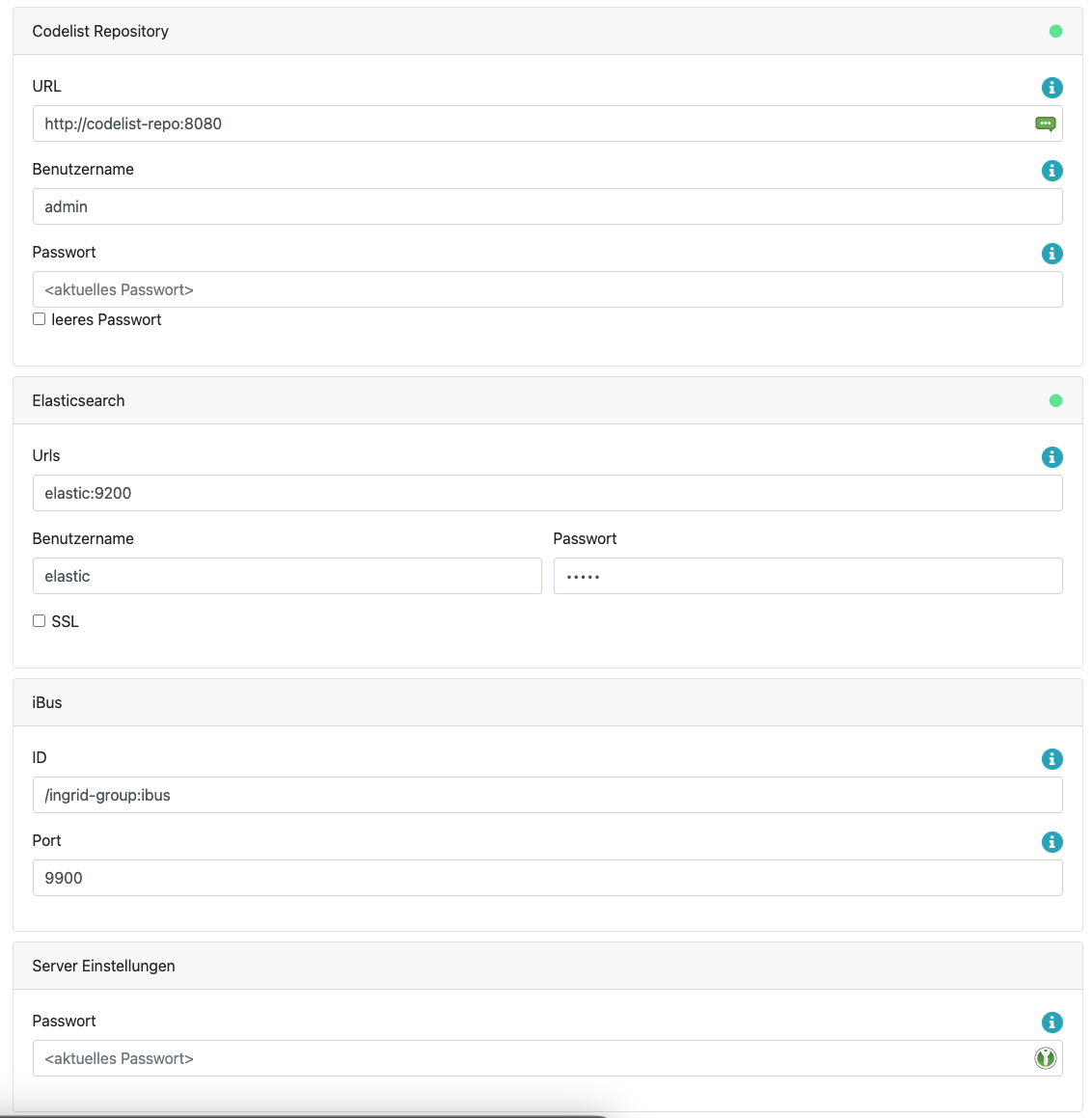Viewport: 1092px width, 1118px height.
Task: Click password manager icon in server Passwort field
Action: click(1045, 1058)
